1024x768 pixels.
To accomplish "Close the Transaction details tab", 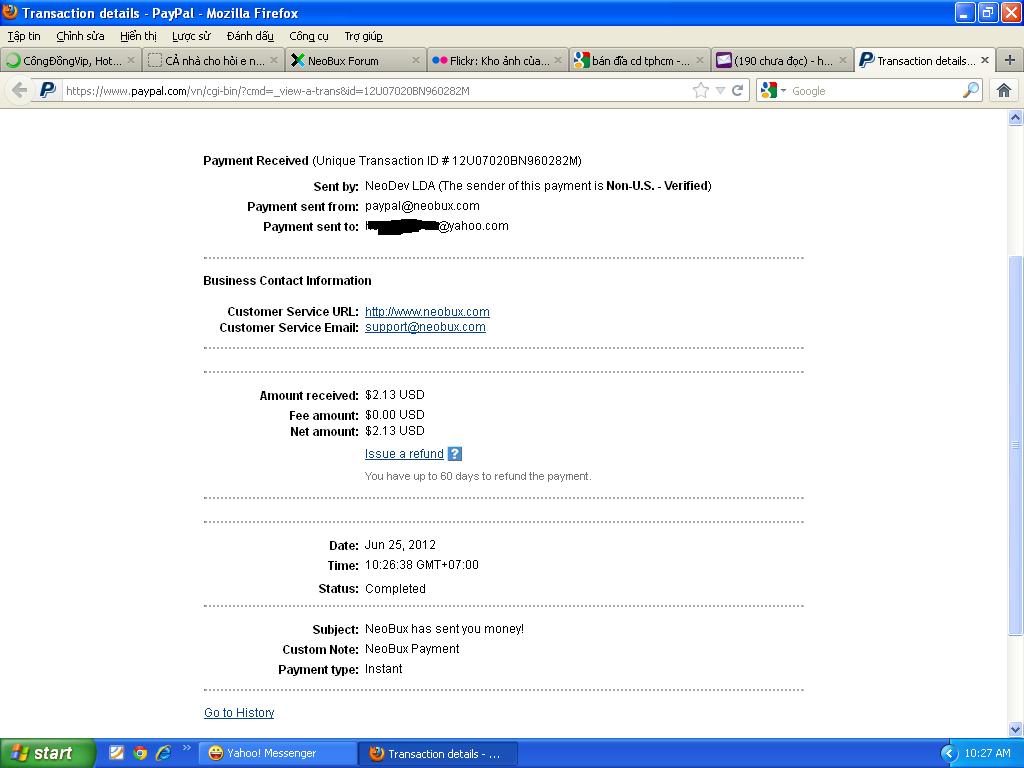I will (985, 60).
